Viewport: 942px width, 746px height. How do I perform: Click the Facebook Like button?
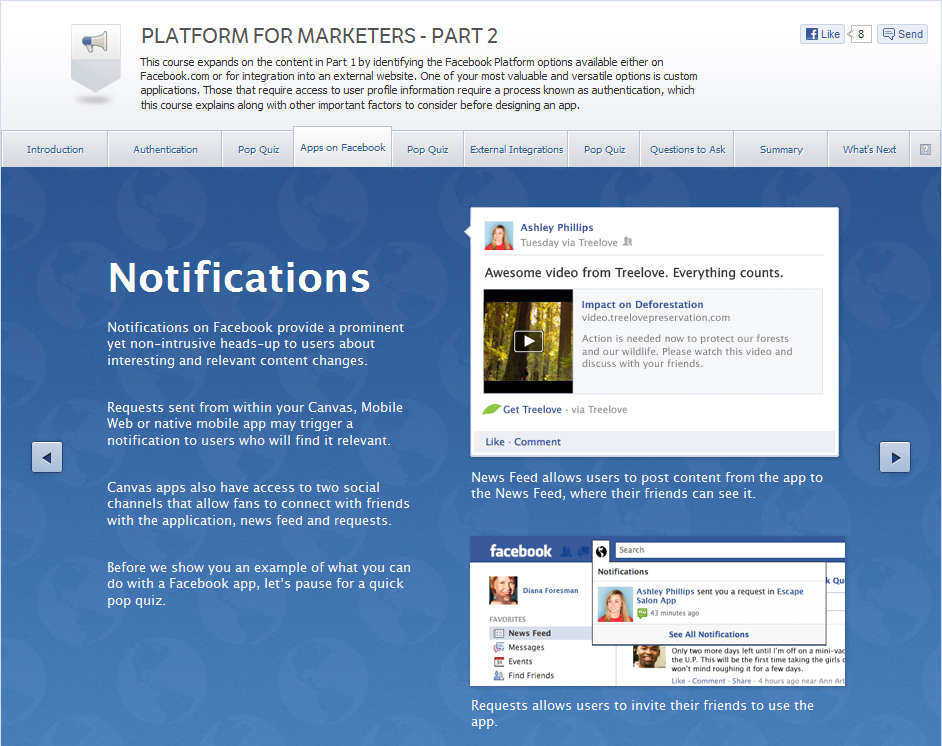point(822,34)
